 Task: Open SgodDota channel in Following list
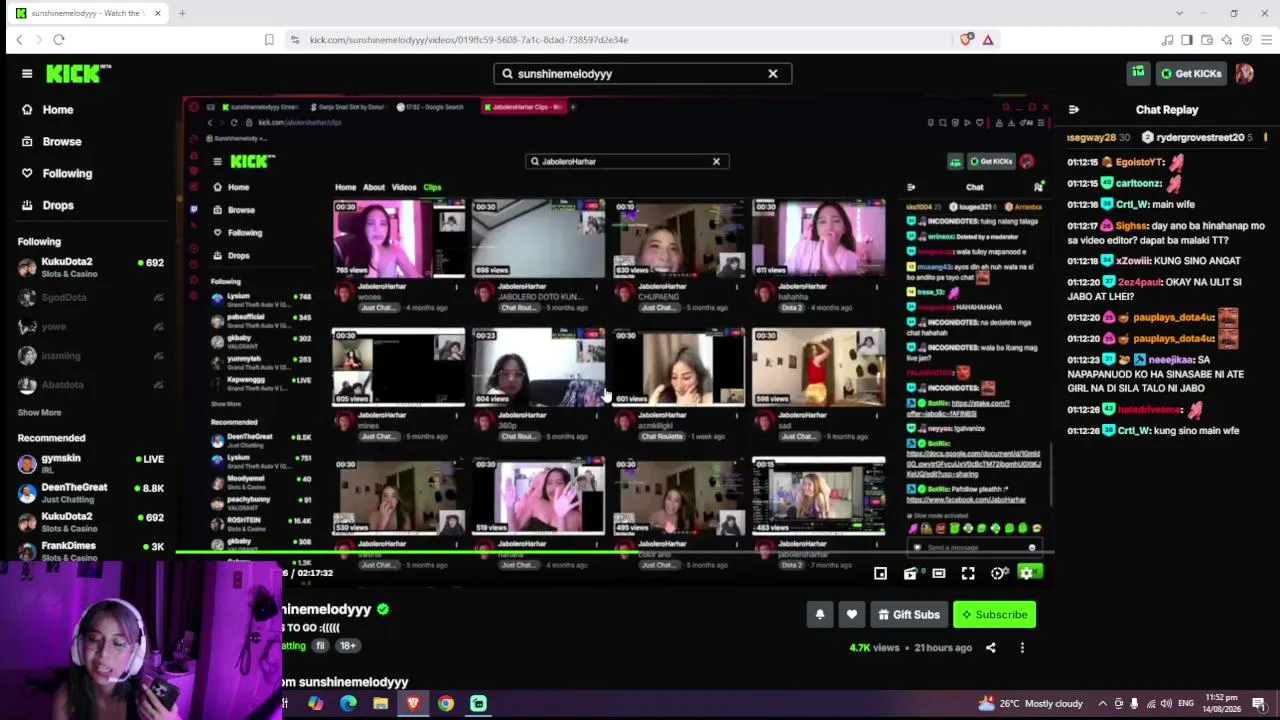[x=90, y=297]
